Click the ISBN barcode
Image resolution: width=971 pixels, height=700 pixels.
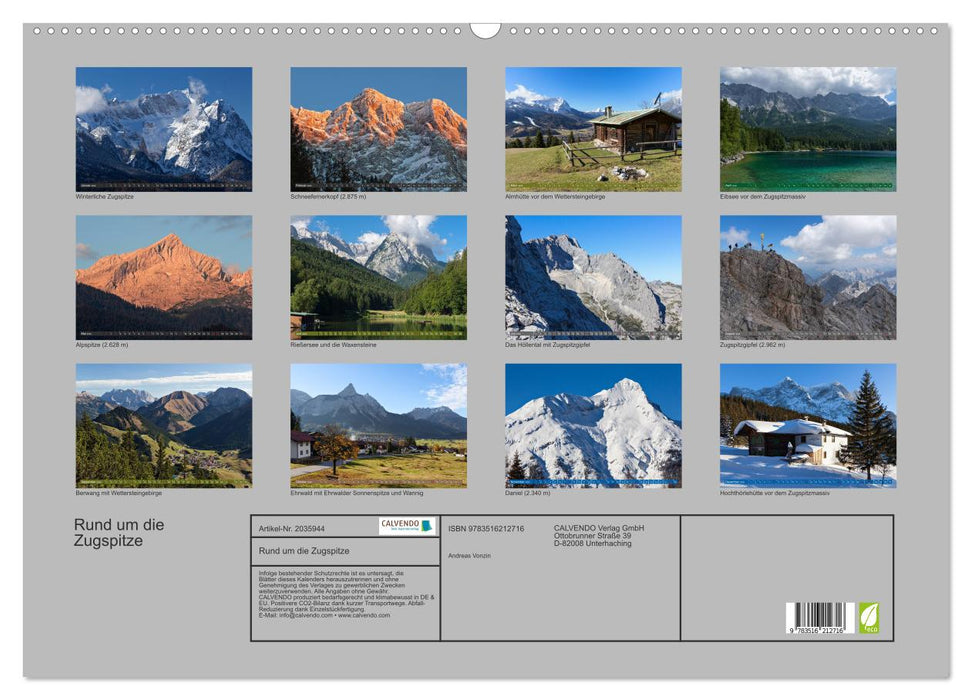coord(819,617)
